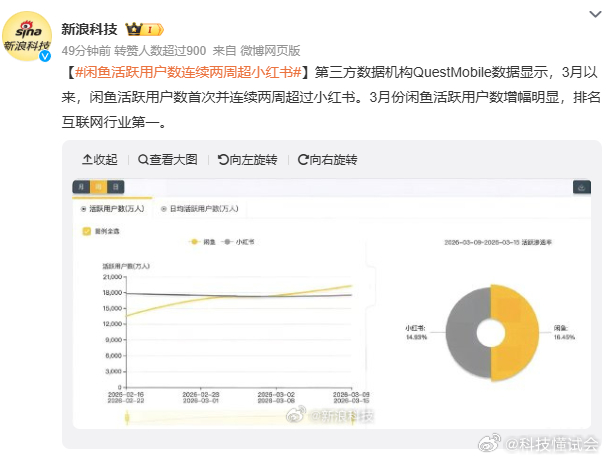
Task: Open the 新浪科技 account name link
Action: point(89,29)
